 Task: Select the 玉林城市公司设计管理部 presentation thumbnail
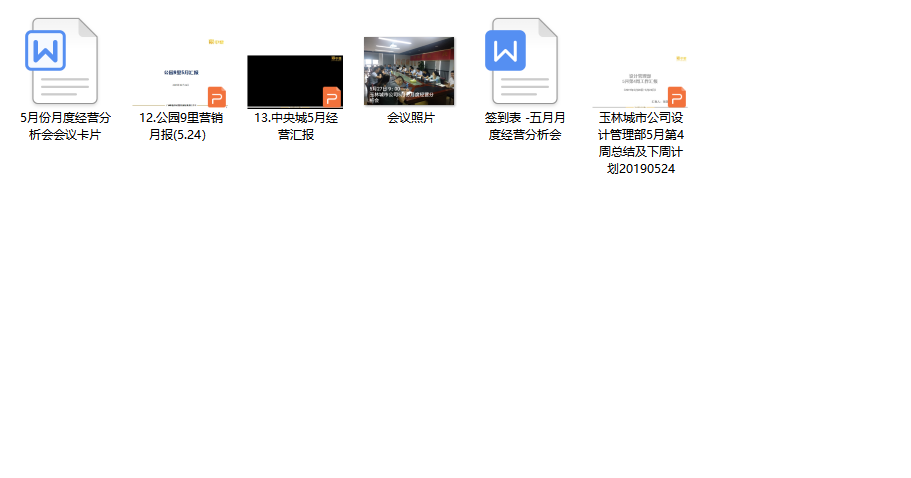pos(639,72)
